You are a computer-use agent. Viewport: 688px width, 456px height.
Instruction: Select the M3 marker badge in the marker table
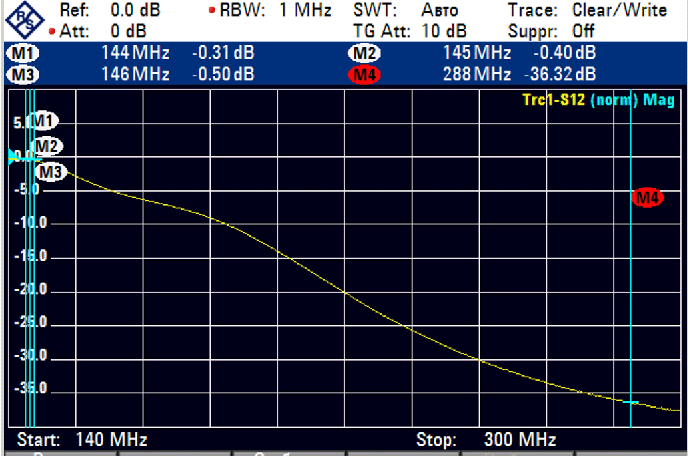(x=22, y=74)
